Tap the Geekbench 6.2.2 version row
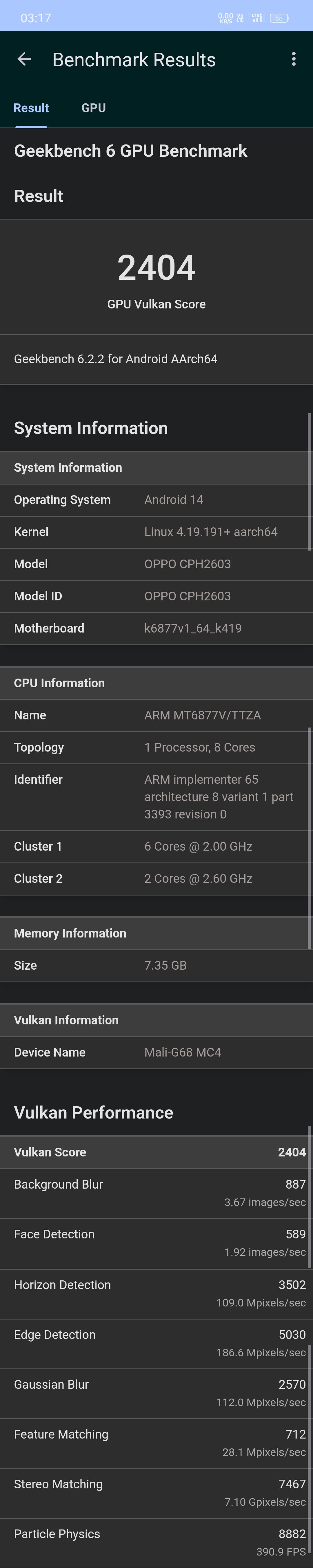This screenshot has width=313, height=1568. coord(156,359)
